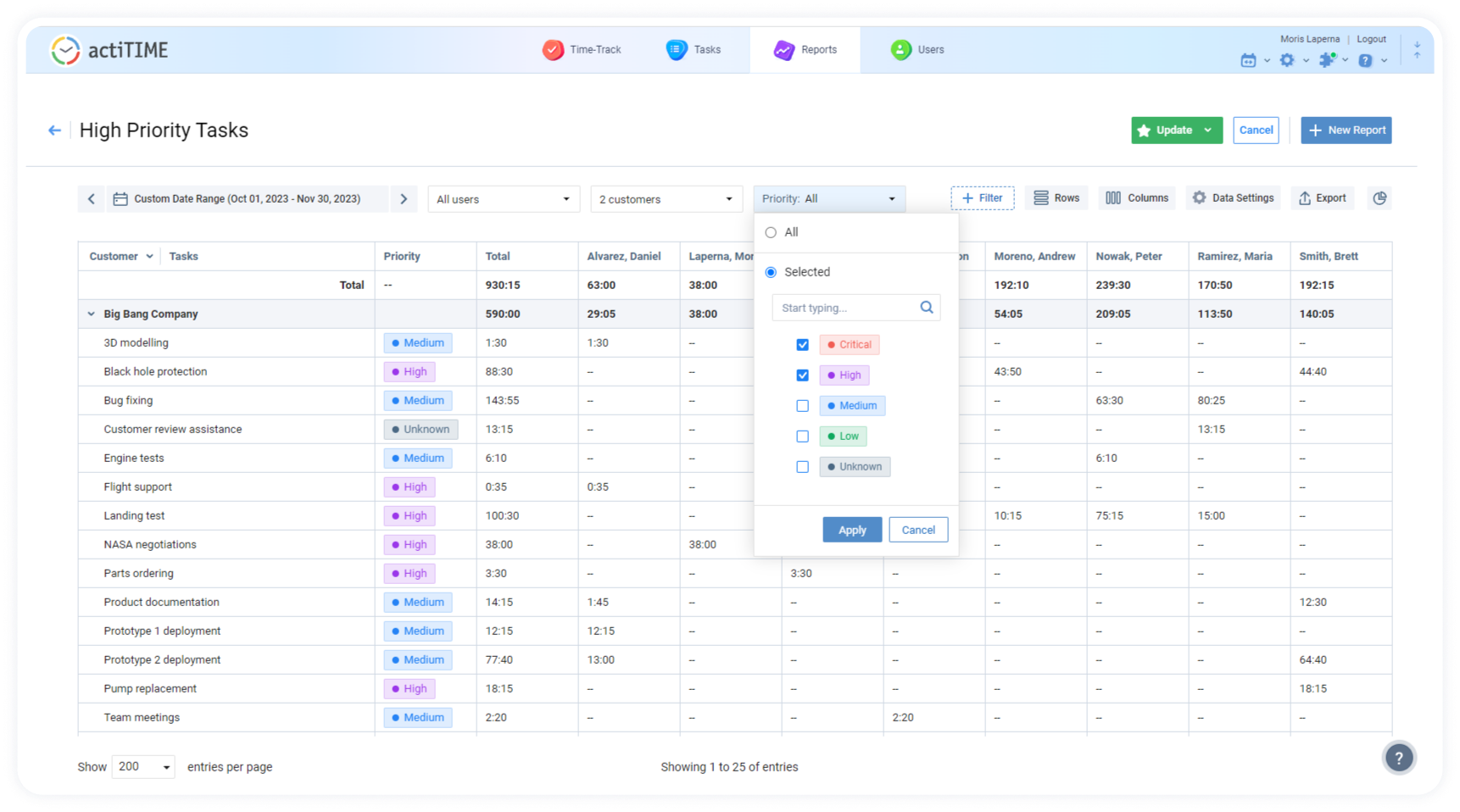The width and height of the screenshot is (1460, 812).
Task: Create a New Report
Action: tap(1346, 131)
